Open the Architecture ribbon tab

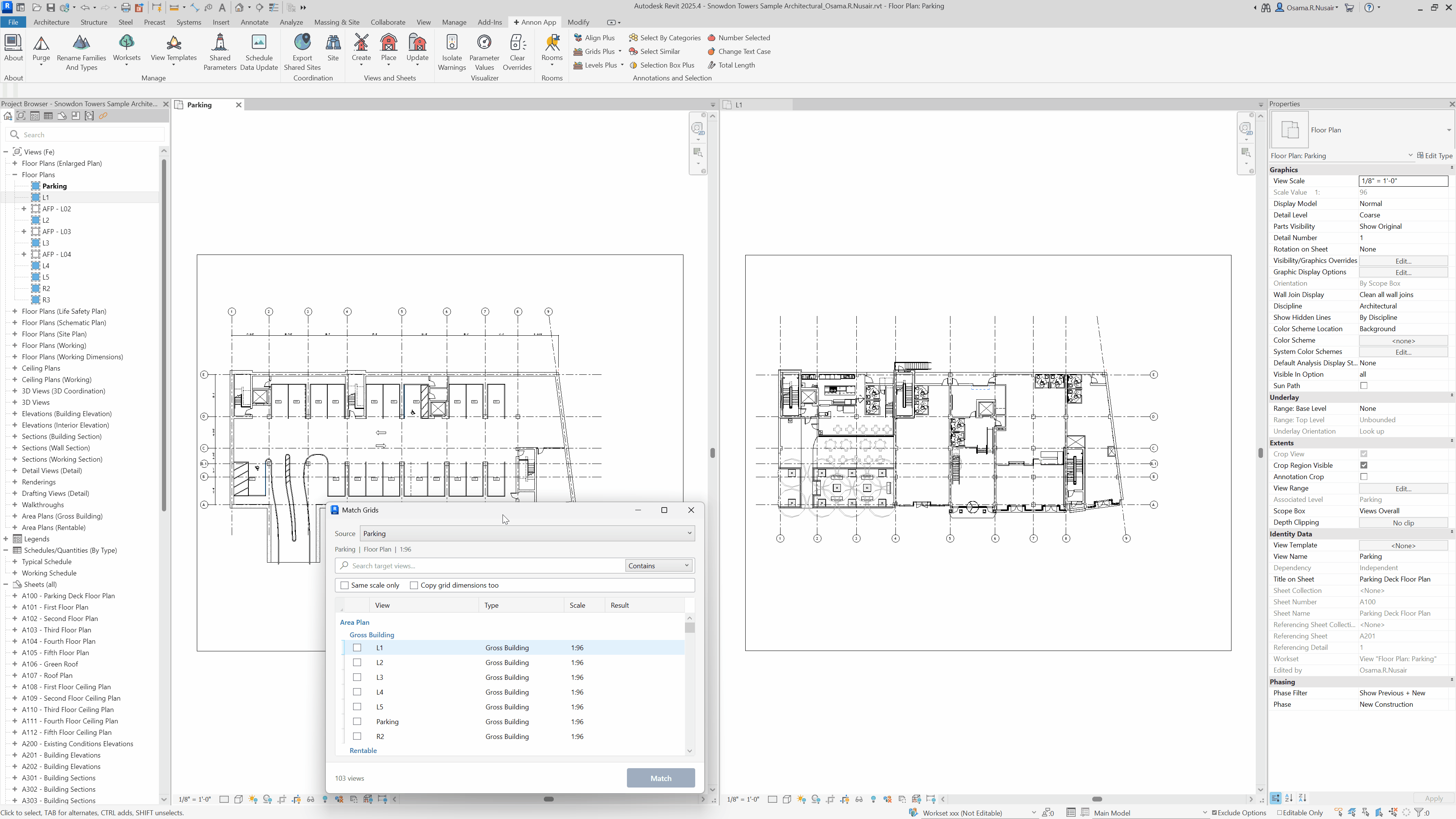[52, 22]
